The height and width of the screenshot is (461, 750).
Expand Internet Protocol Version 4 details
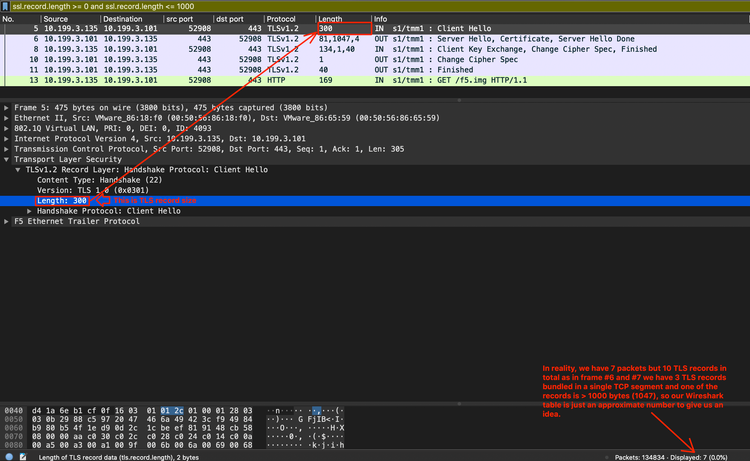tap(7, 138)
